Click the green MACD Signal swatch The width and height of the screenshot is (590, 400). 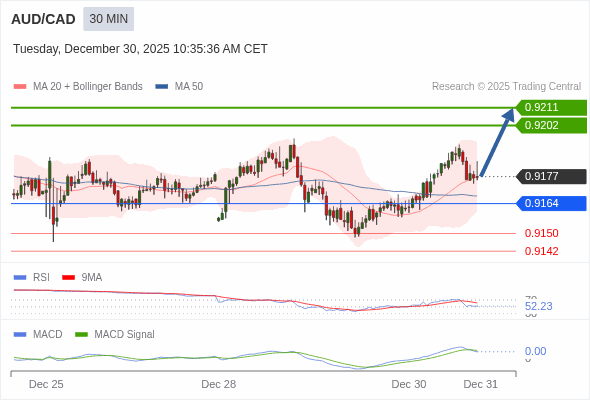81,335
